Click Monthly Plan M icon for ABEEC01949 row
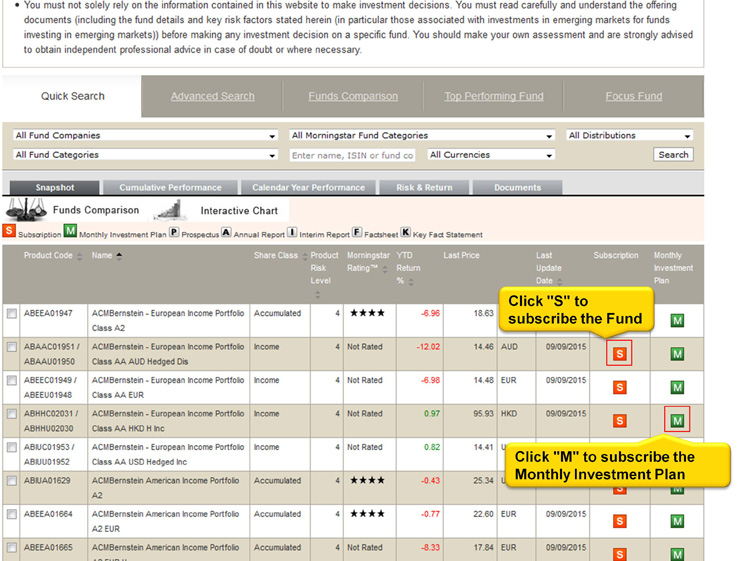The height and width of the screenshot is (561, 748). pyautogui.click(x=677, y=387)
